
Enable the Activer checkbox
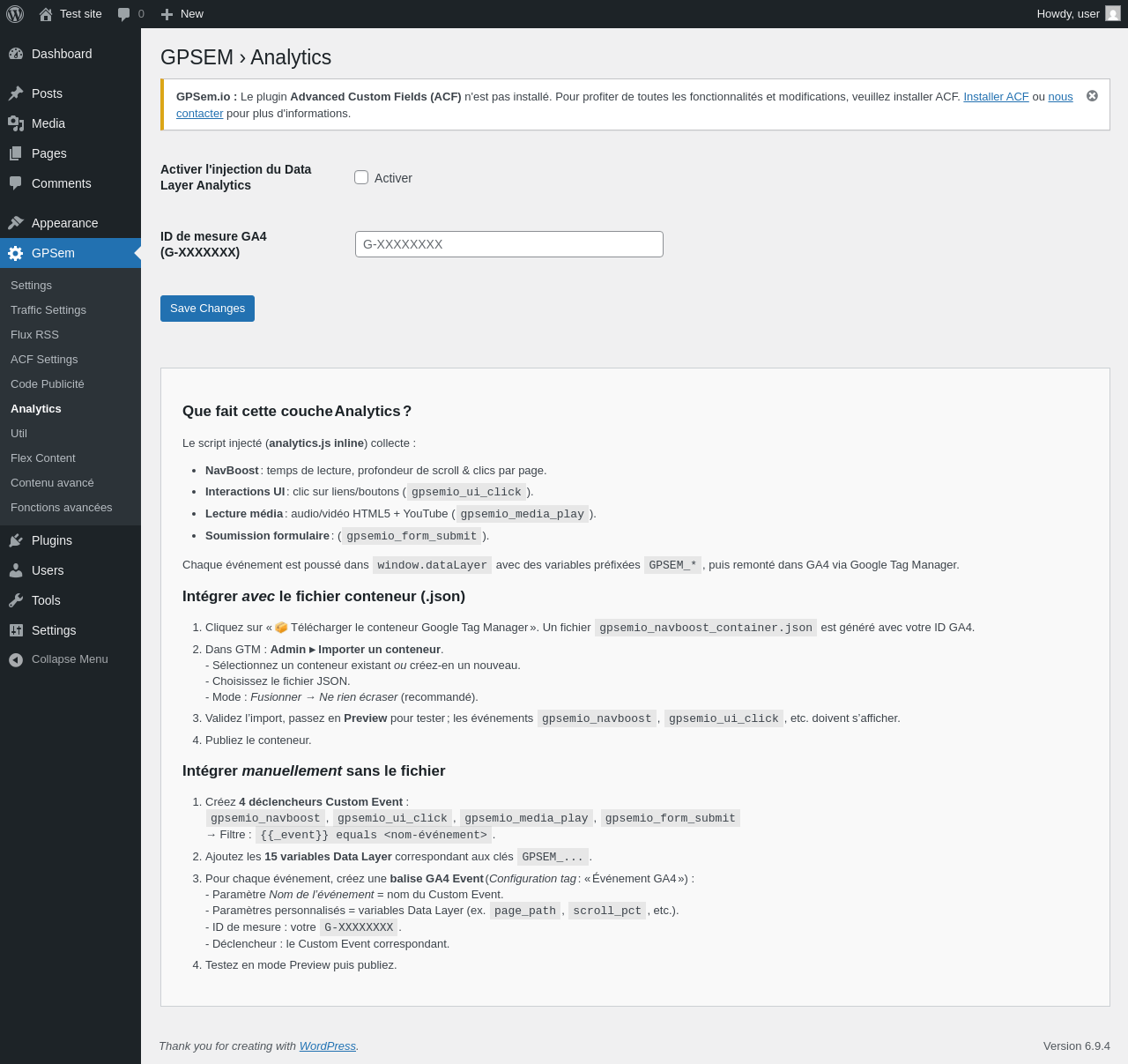pyautogui.click(x=361, y=177)
